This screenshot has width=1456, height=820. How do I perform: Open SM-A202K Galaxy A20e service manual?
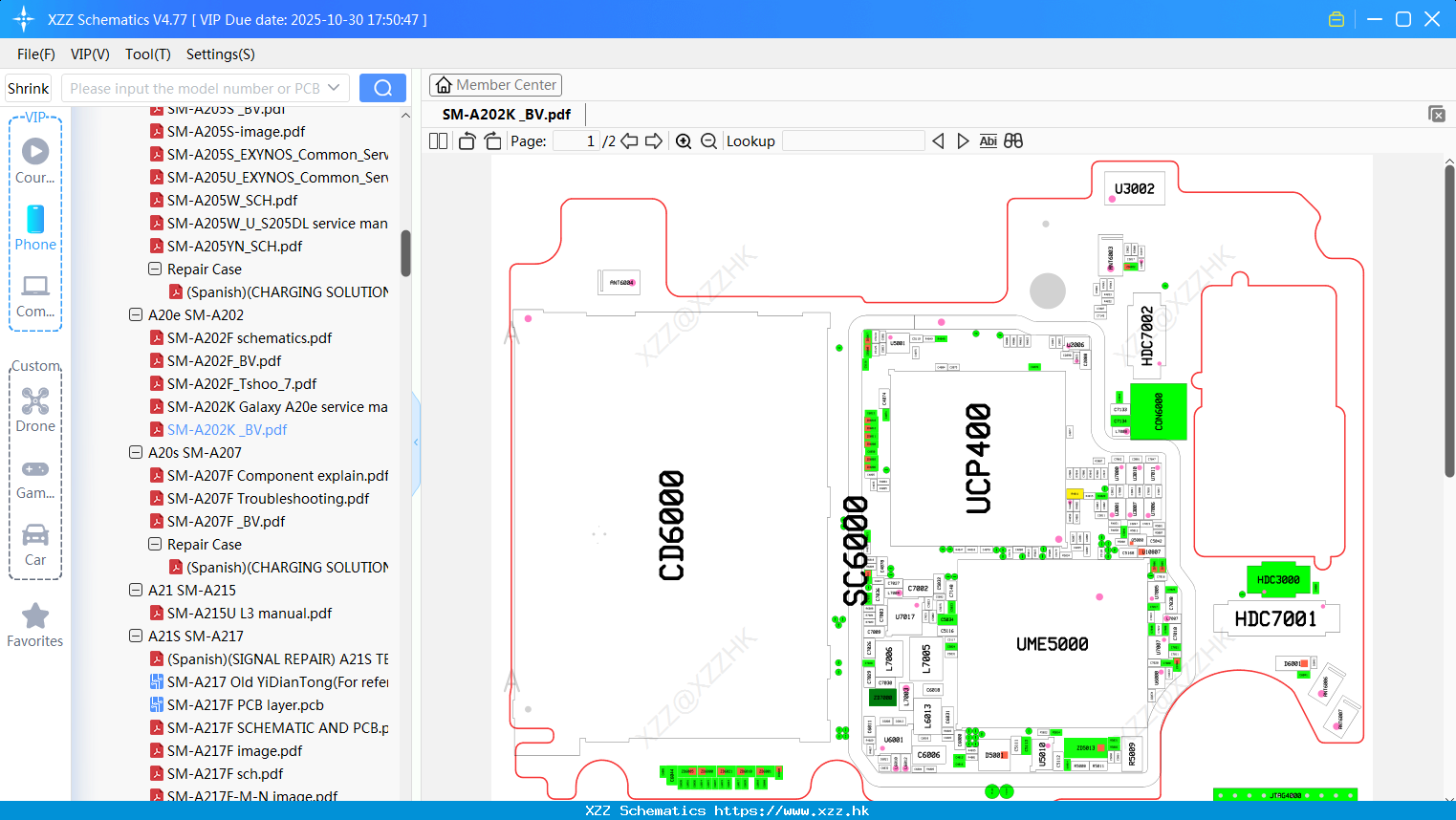point(277,406)
